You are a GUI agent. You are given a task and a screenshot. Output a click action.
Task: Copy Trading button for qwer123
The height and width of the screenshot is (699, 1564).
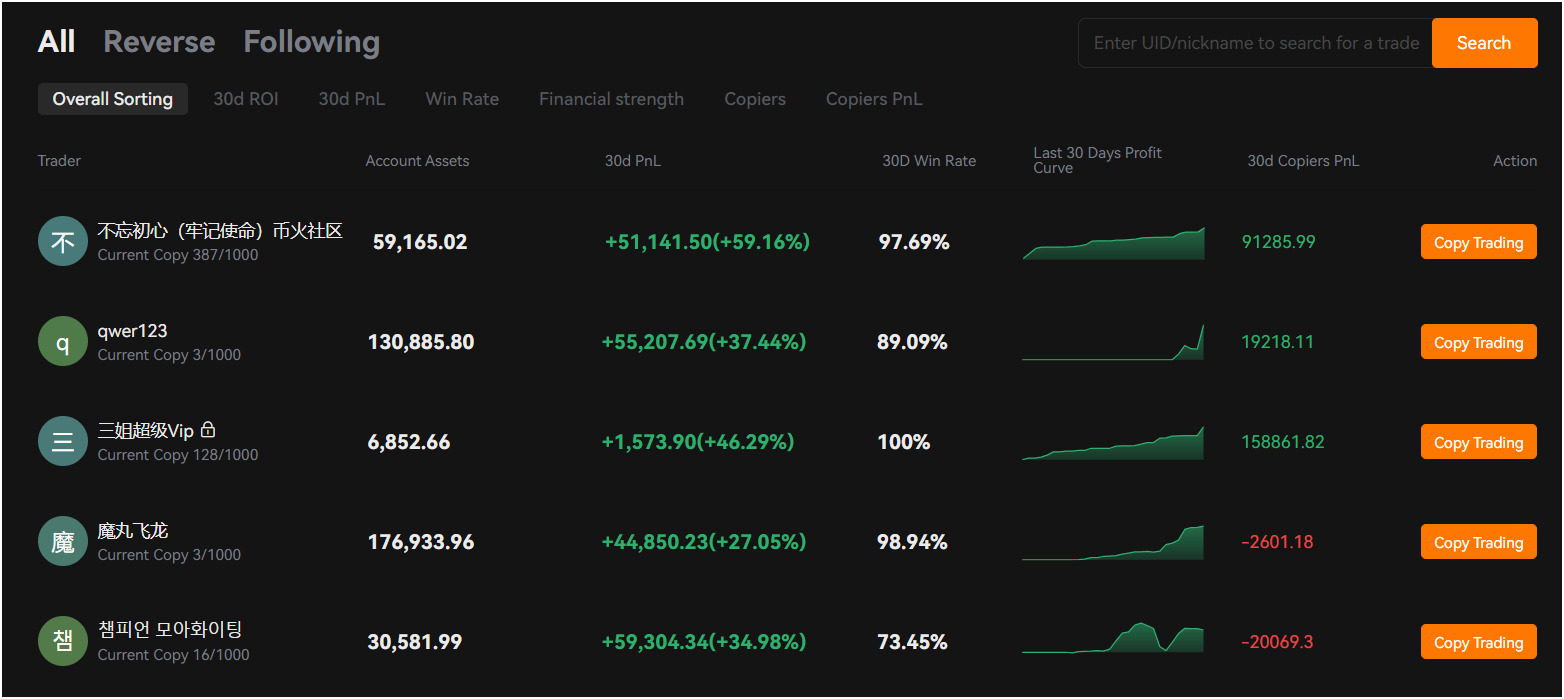pyautogui.click(x=1478, y=342)
